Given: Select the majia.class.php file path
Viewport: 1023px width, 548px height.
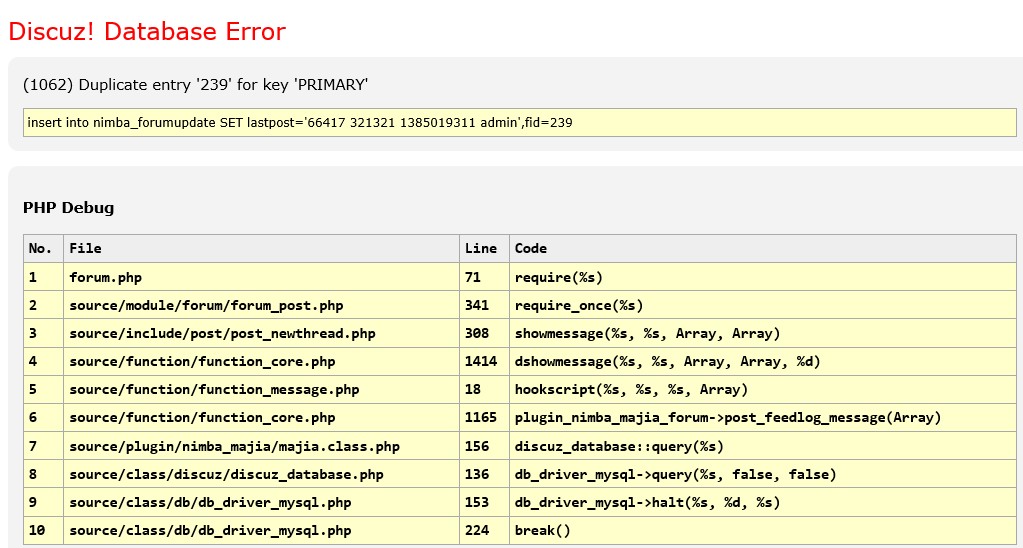Looking at the screenshot, I should click(234, 446).
